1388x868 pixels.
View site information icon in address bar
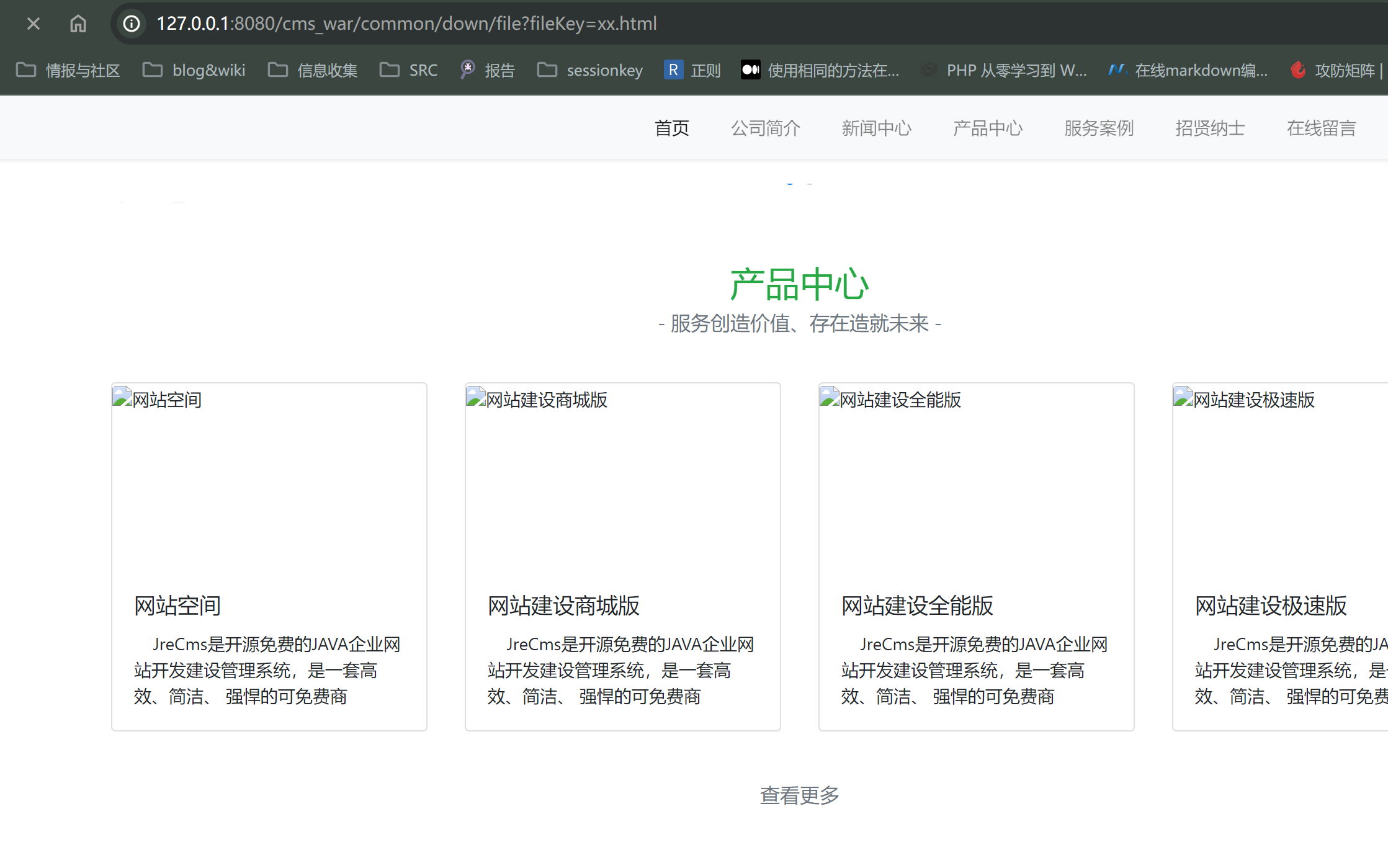[132, 24]
